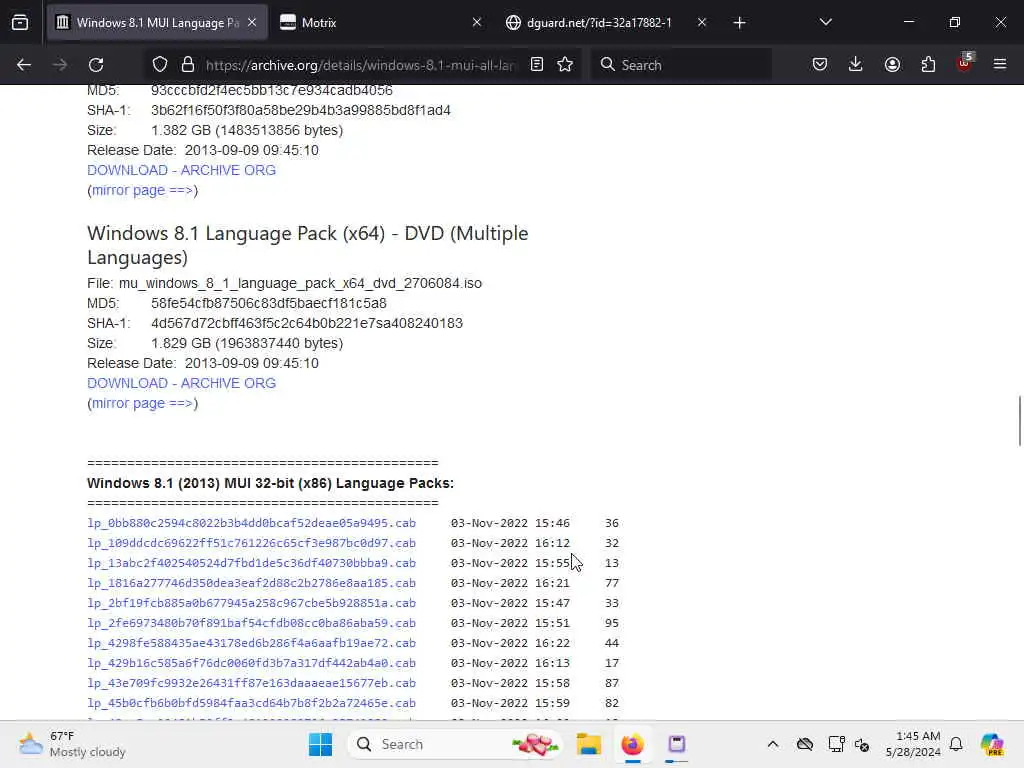Viewport: 1024px width, 768px height.
Task: Download lp_13abc2f402540524d7fbd1de5c36df40730bbba9.cab
Action: coord(251,563)
